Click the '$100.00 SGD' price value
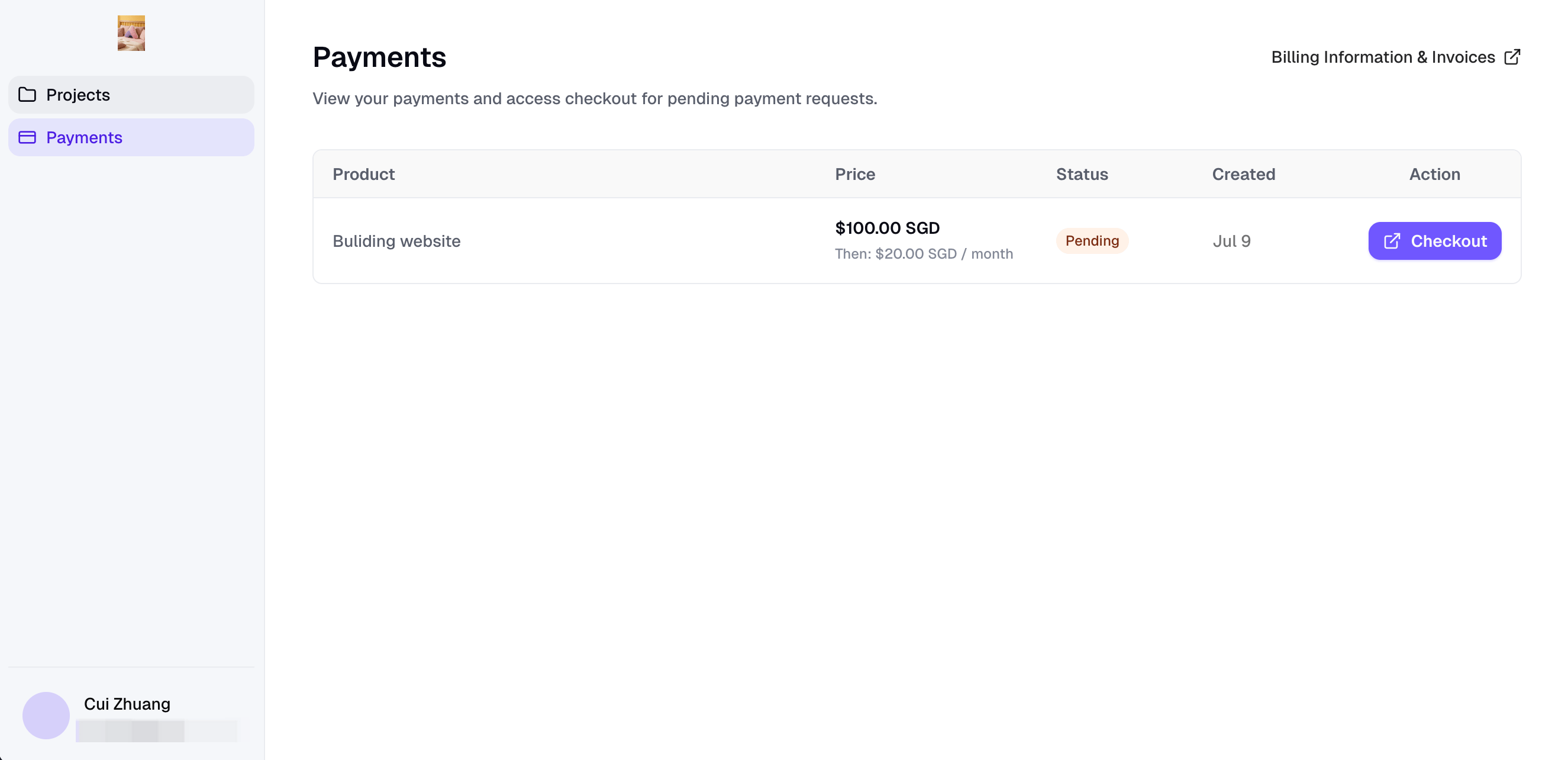1568x760 pixels. [887, 228]
